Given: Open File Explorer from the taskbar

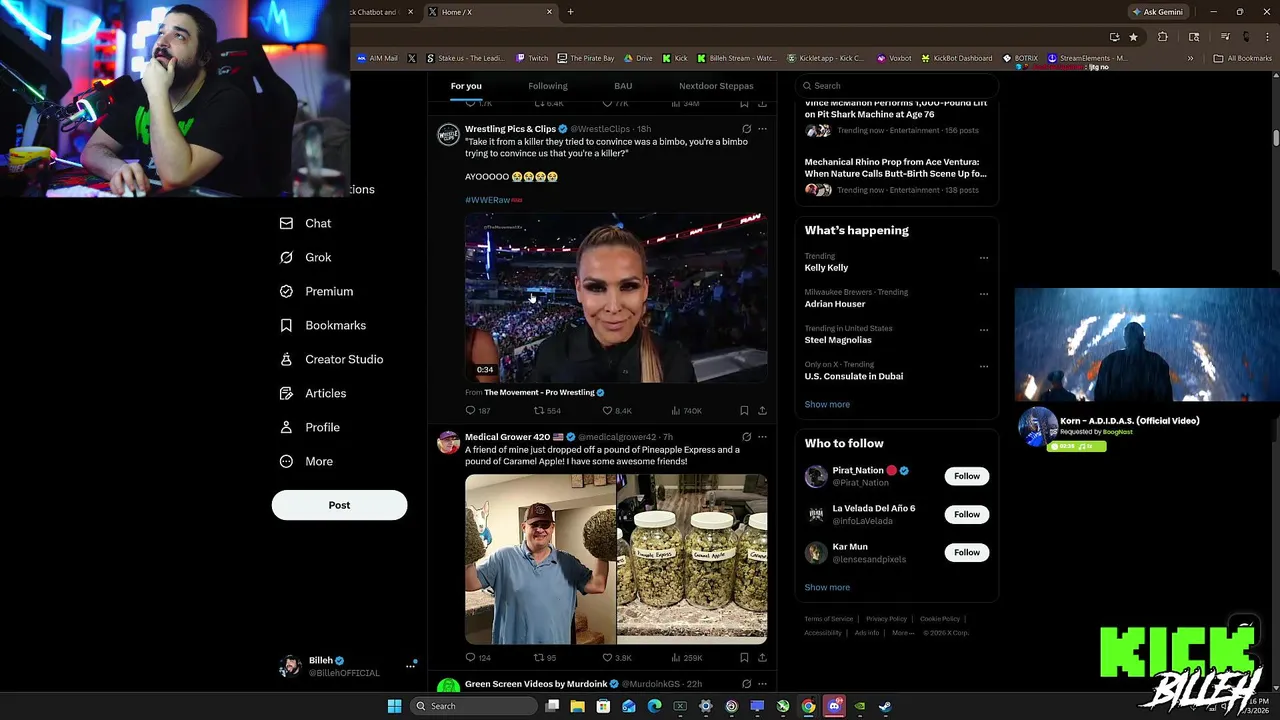Looking at the screenshot, I should pos(577,706).
